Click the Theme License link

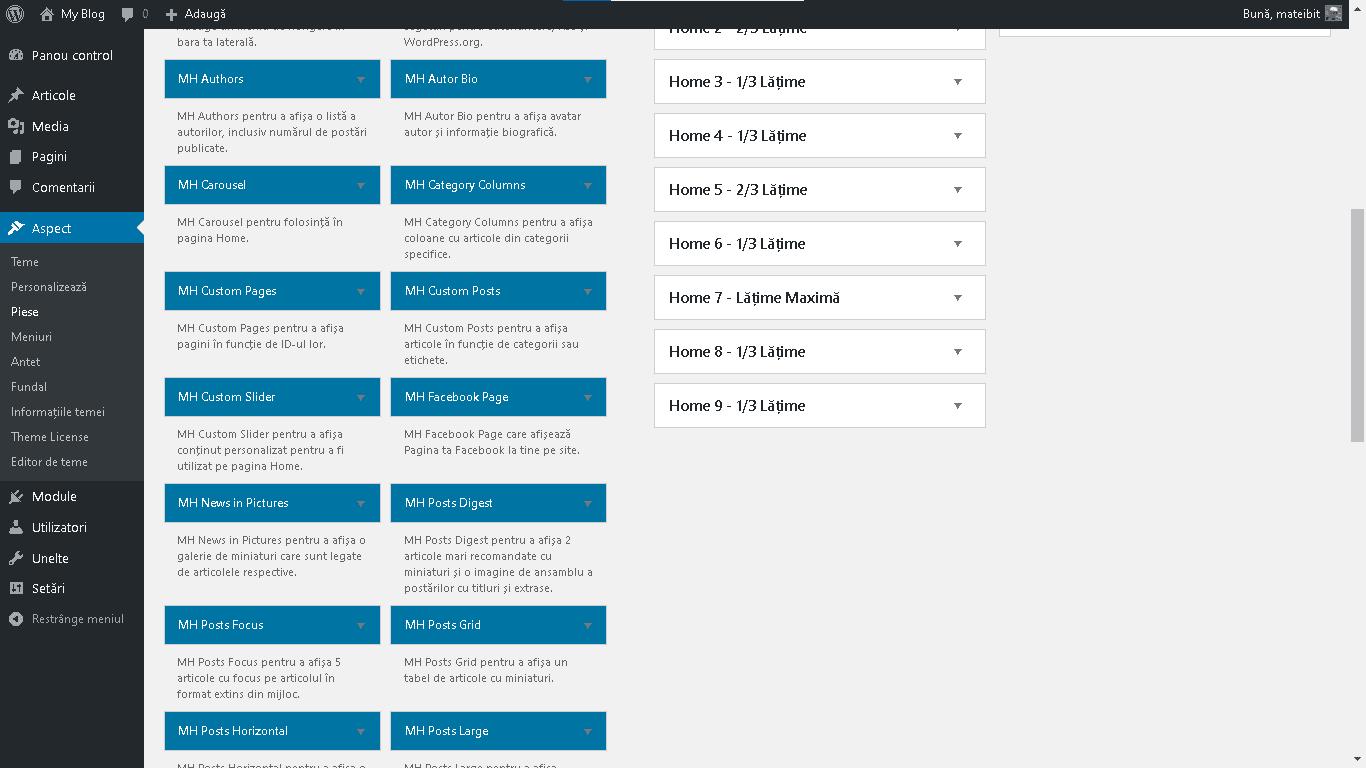49,437
